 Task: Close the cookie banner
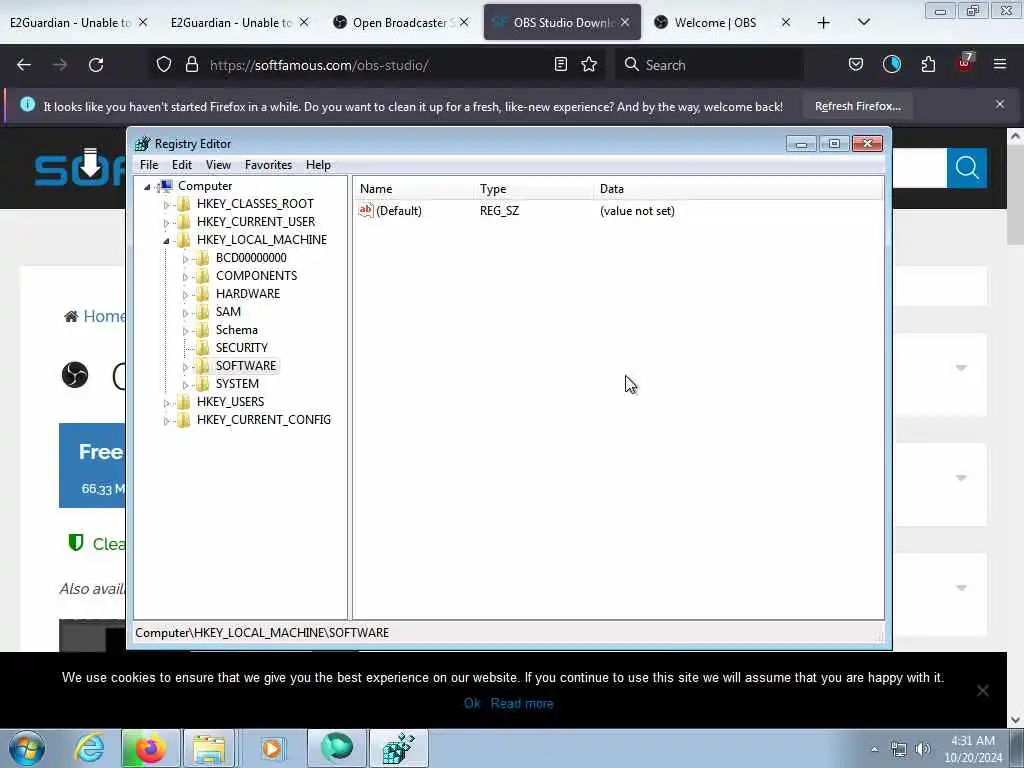982,690
